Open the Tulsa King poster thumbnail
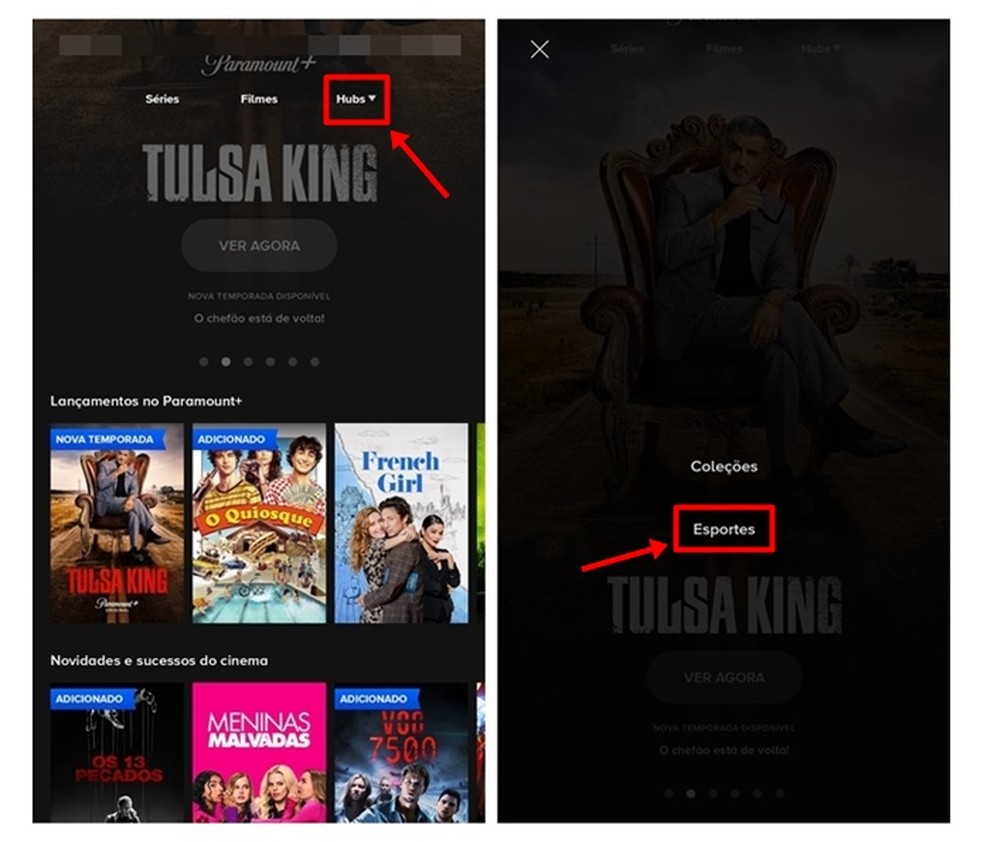 click(x=117, y=523)
